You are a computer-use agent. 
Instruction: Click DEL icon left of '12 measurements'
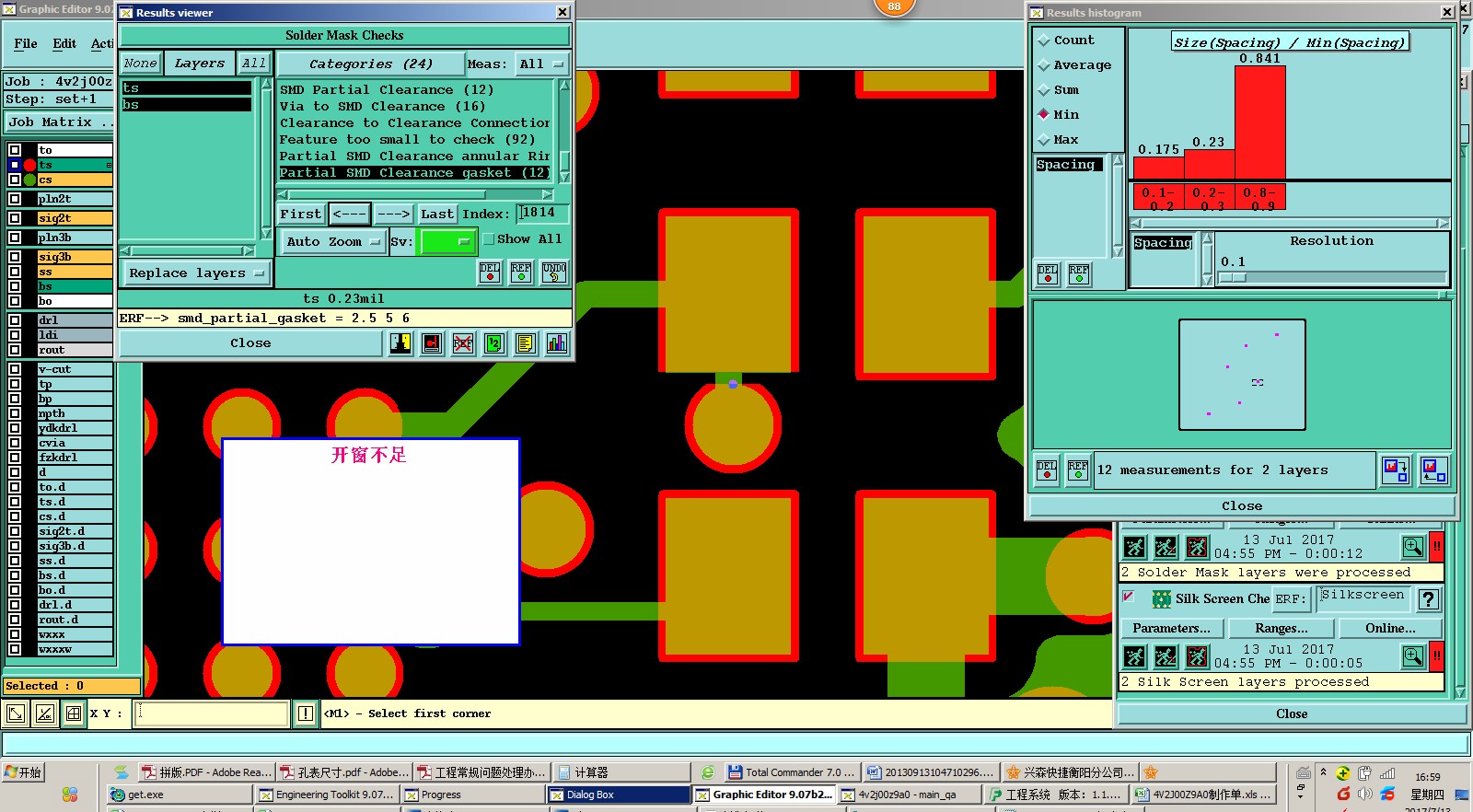[1047, 470]
